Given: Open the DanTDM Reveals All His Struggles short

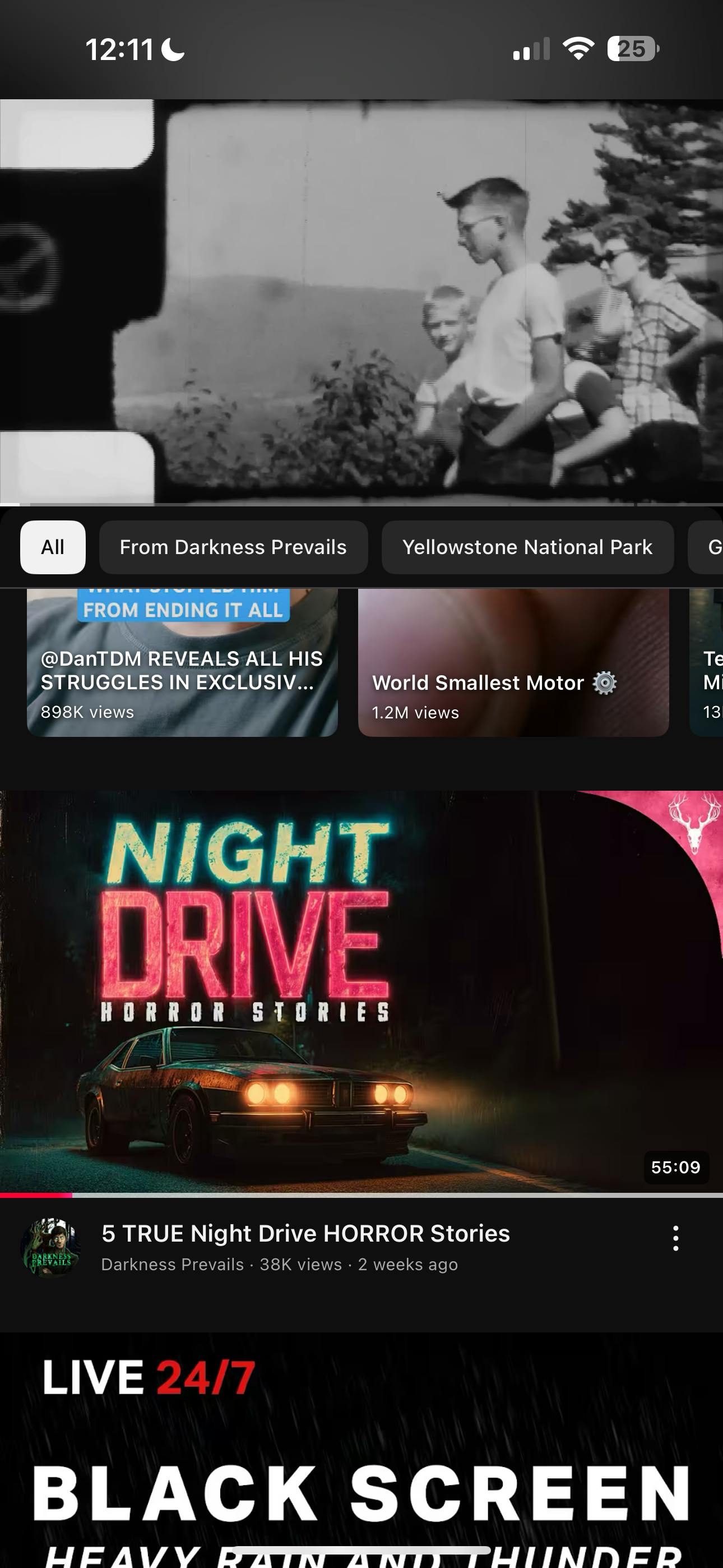Looking at the screenshot, I should (183, 662).
